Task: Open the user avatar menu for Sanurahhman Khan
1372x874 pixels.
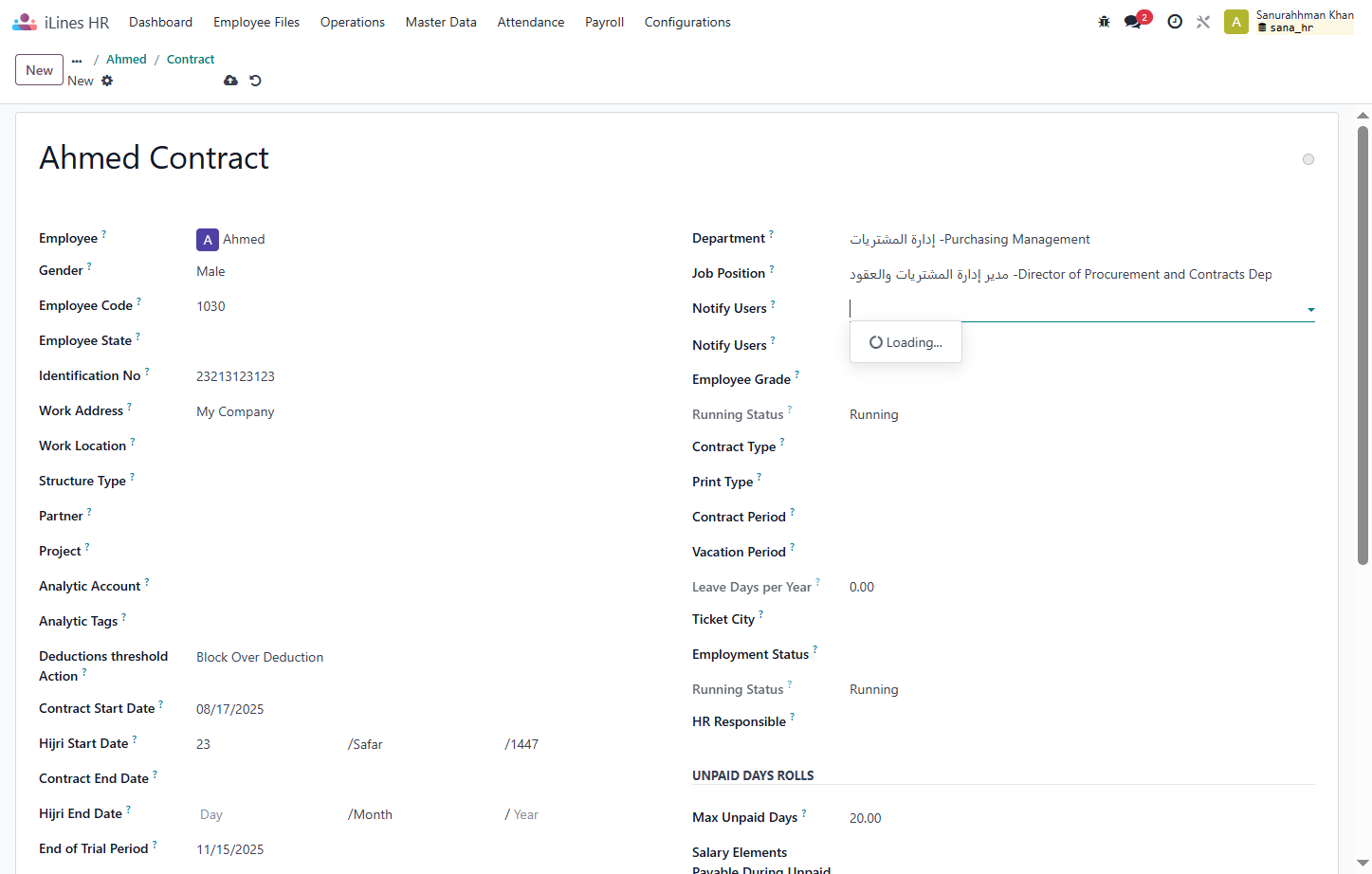Action: (x=1236, y=22)
